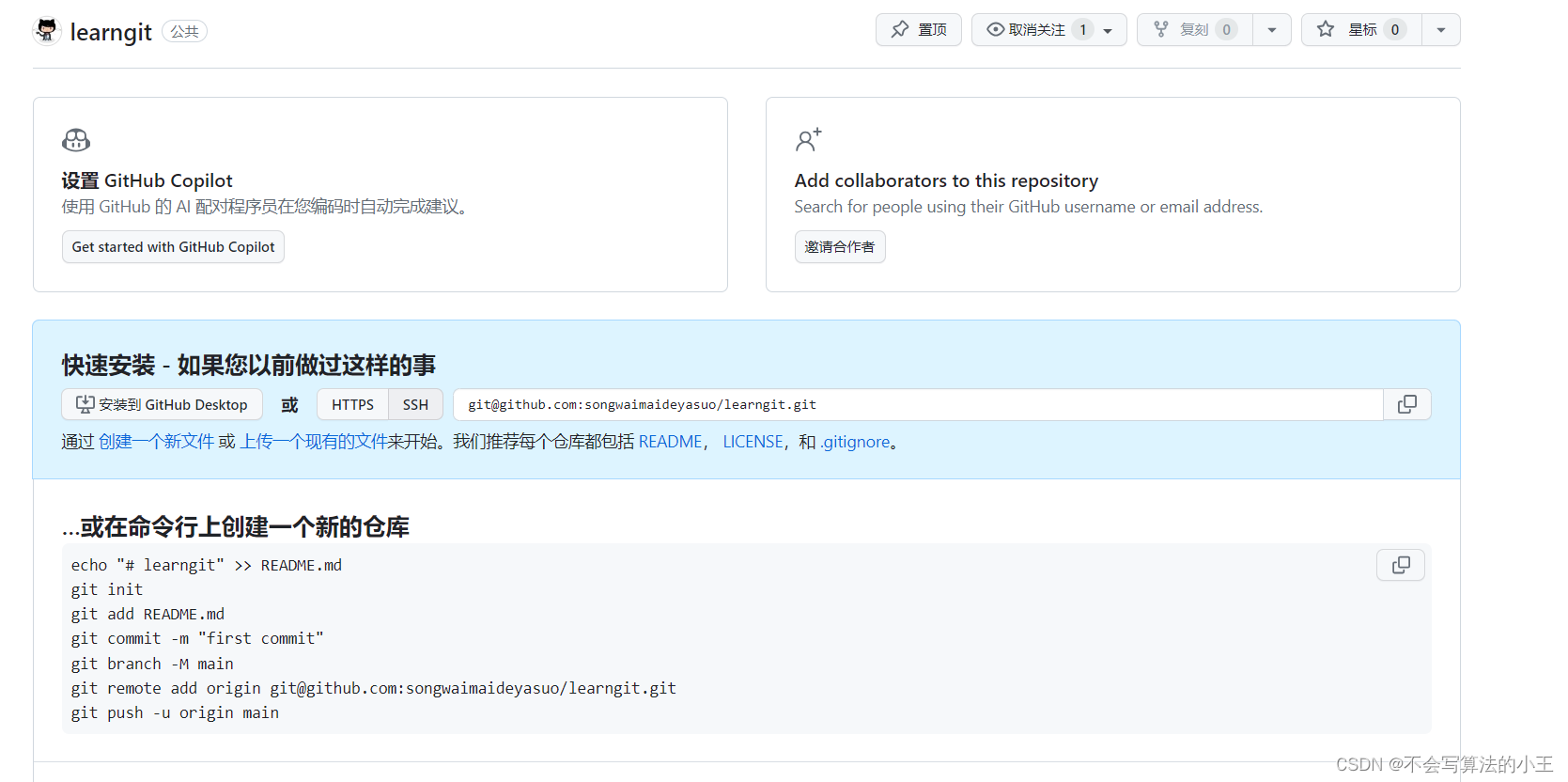Screen dimensions: 1568x782
Task: Click the learngit repository name
Action: coord(111,32)
